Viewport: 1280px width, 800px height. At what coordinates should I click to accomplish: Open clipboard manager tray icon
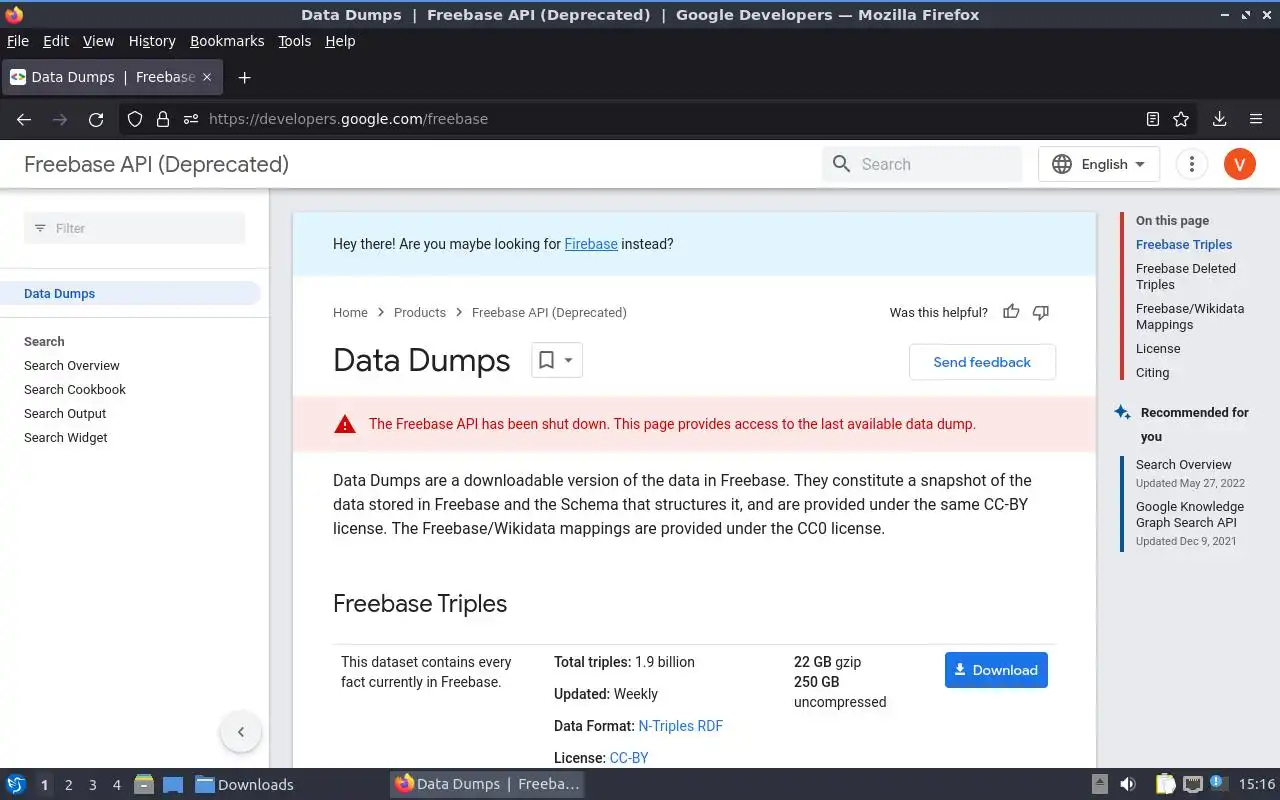1165,784
